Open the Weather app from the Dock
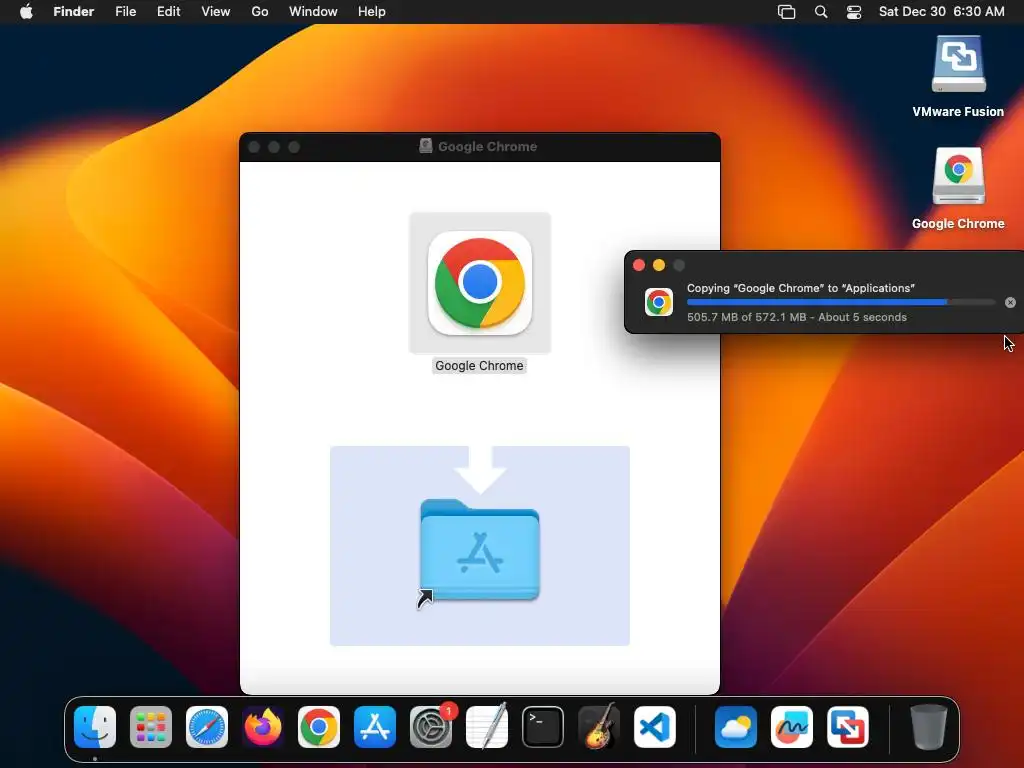 pyautogui.click(x=736, y=727)
